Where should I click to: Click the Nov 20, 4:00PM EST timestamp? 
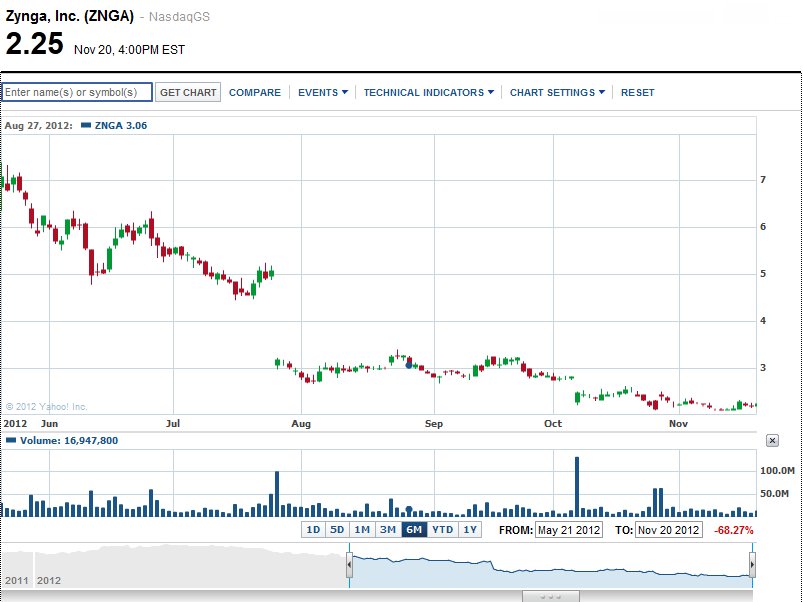tap(130, 50)
